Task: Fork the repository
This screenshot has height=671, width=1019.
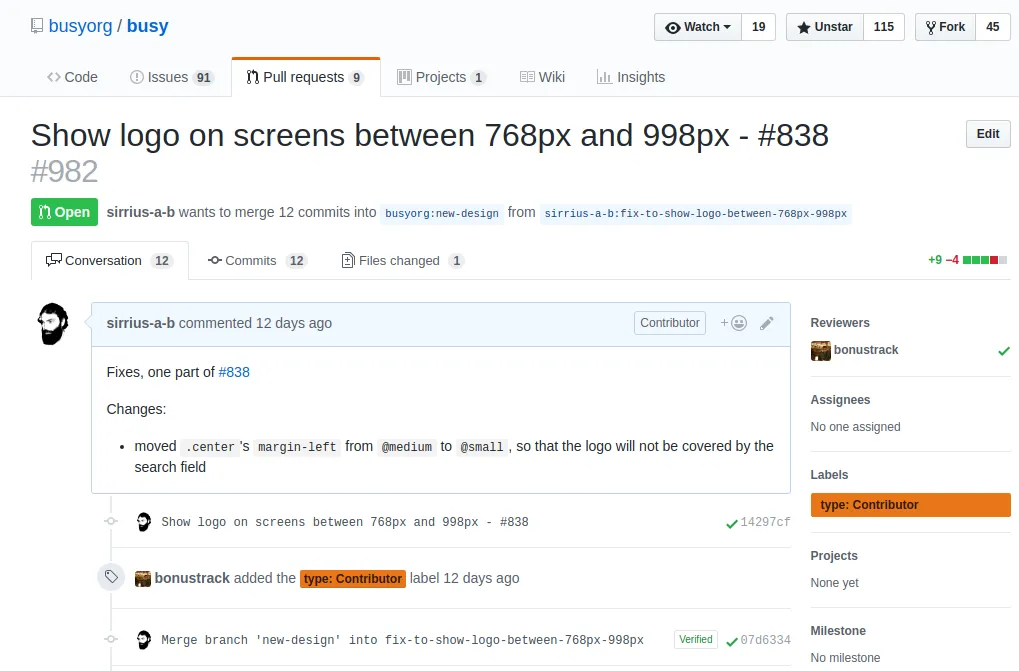Action: pos(945,27)
